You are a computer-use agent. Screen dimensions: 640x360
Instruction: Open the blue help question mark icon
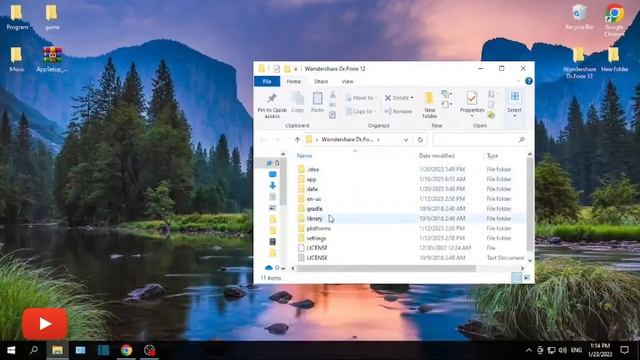[x=529, y=81]
